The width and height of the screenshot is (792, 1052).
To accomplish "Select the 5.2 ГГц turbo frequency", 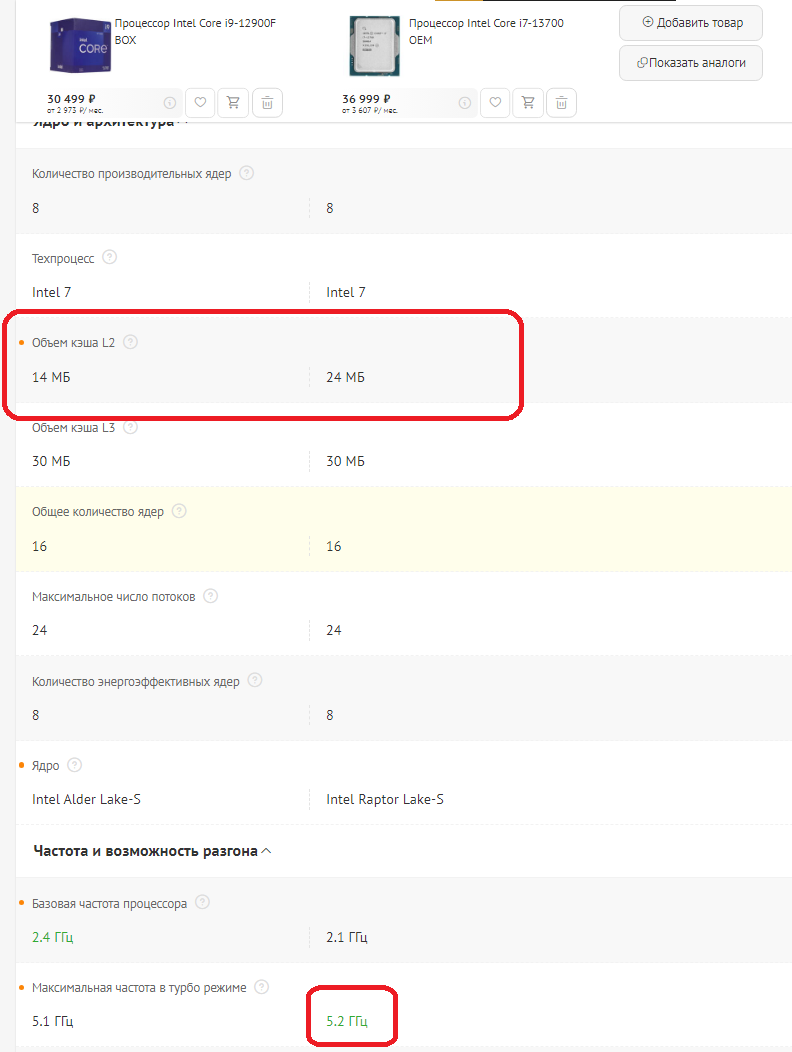I will click(x=347, y=1021).
